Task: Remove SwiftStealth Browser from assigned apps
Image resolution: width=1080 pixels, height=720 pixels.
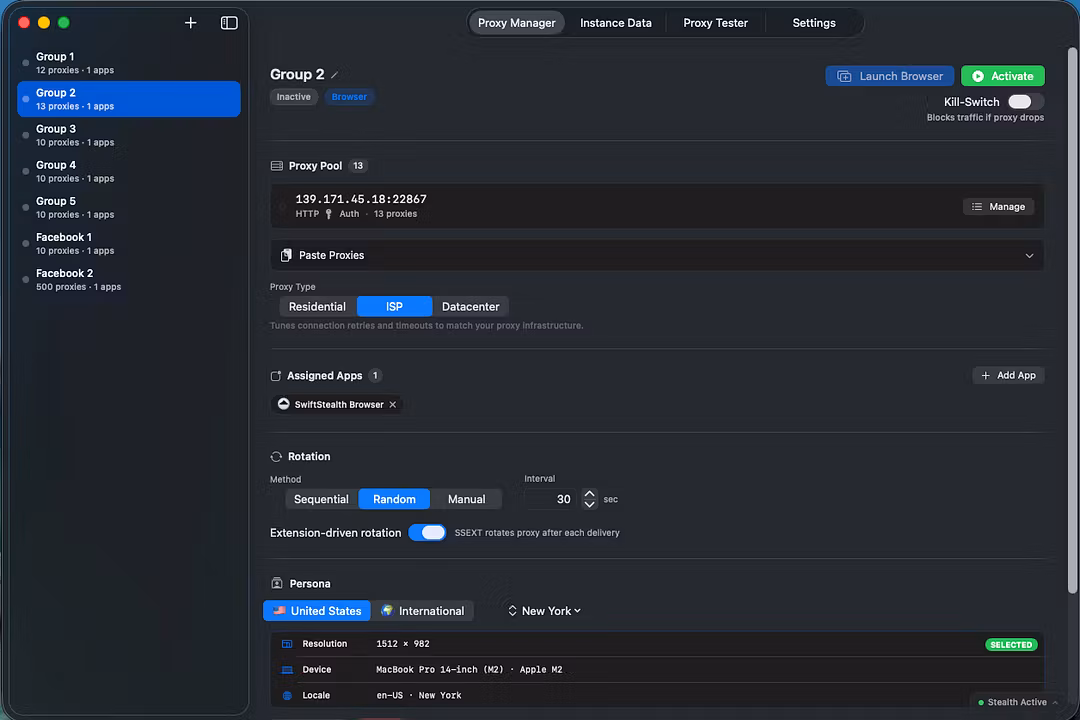Action: coord(393,404)
